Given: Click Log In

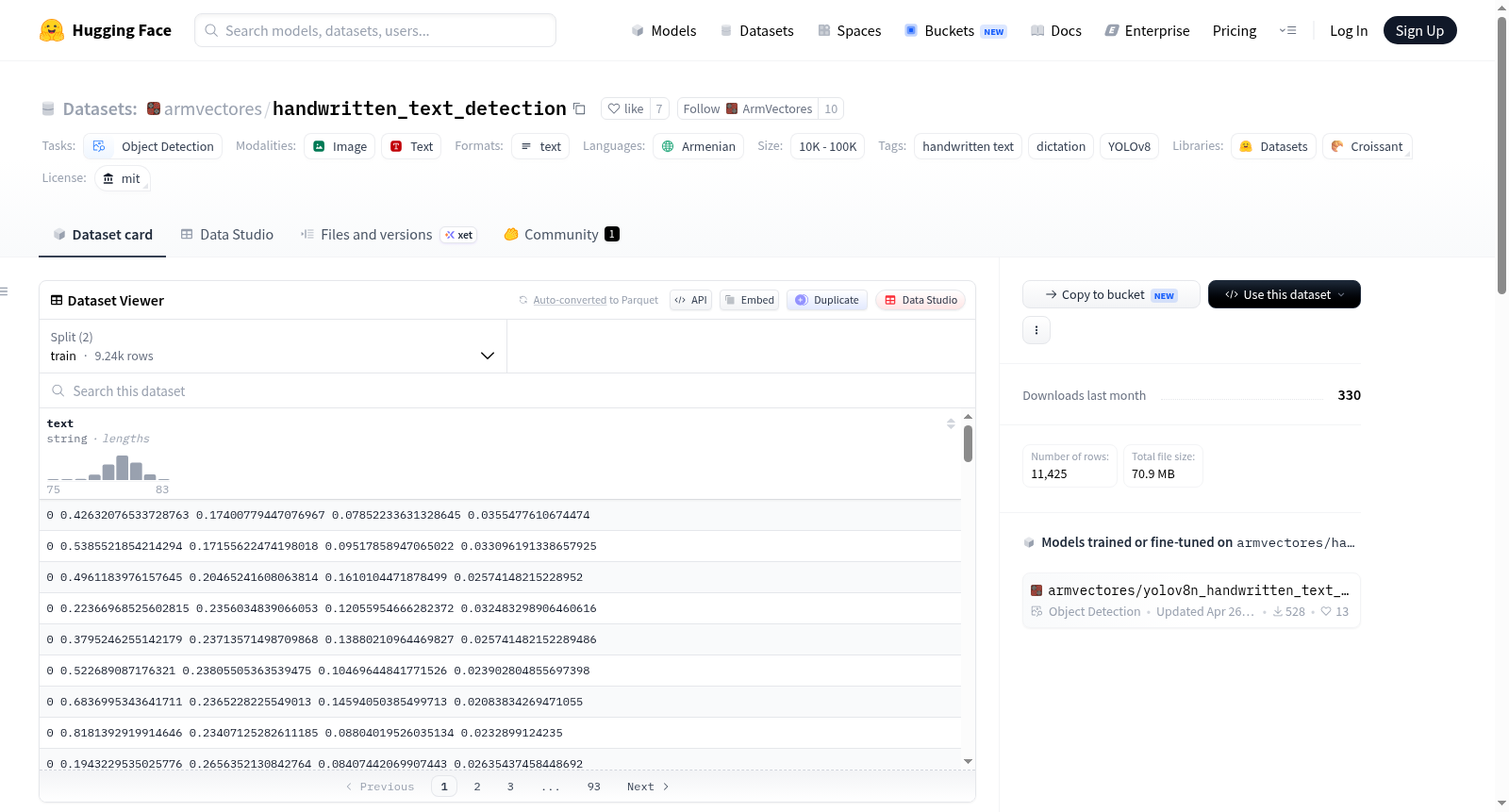Looking at the screenshot, I should click(1349, 30).
